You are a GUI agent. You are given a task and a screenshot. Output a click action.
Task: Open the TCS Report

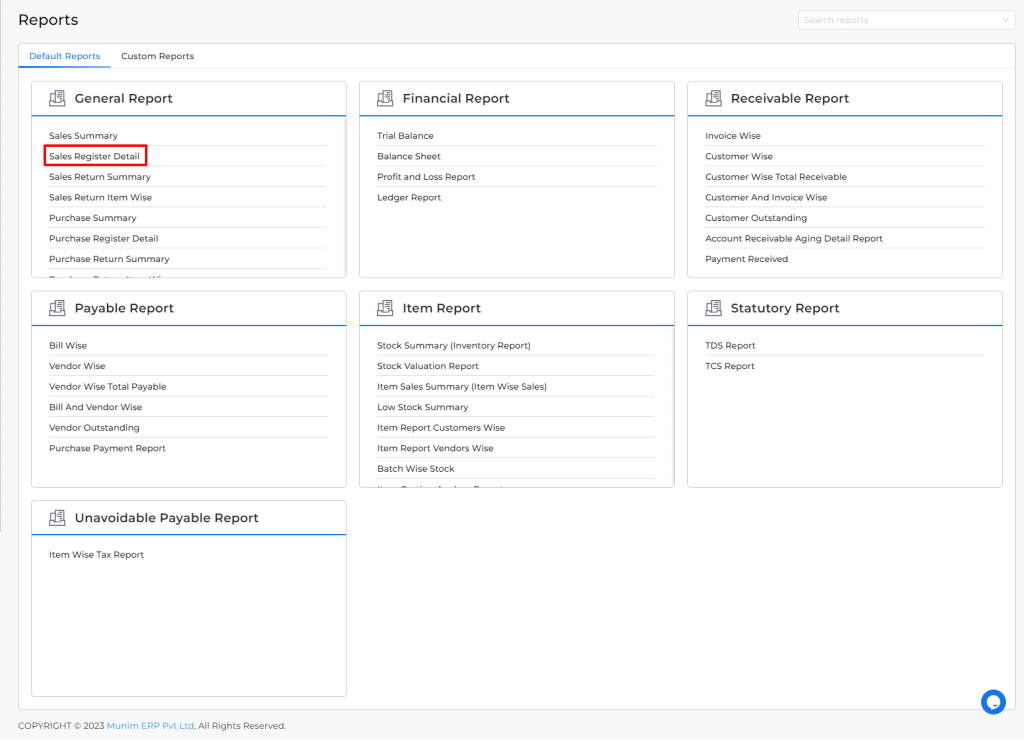[729, 366]
